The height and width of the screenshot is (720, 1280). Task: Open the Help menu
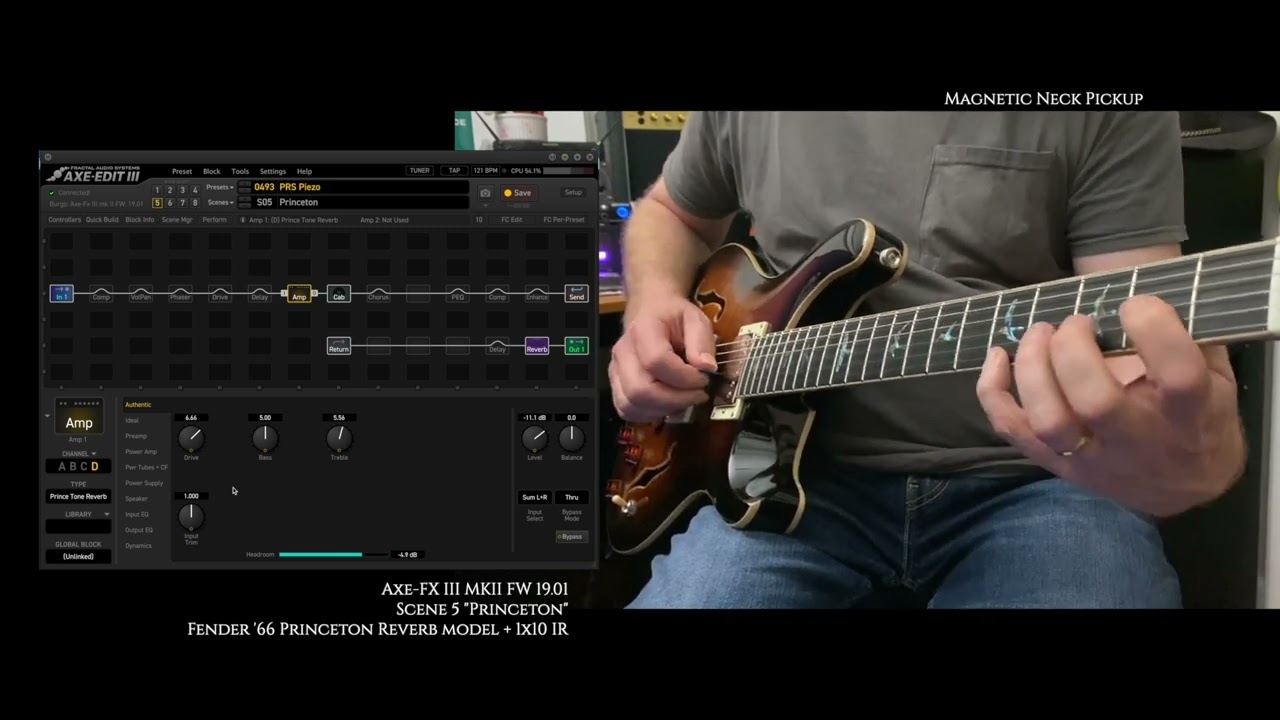click(304, 171)
